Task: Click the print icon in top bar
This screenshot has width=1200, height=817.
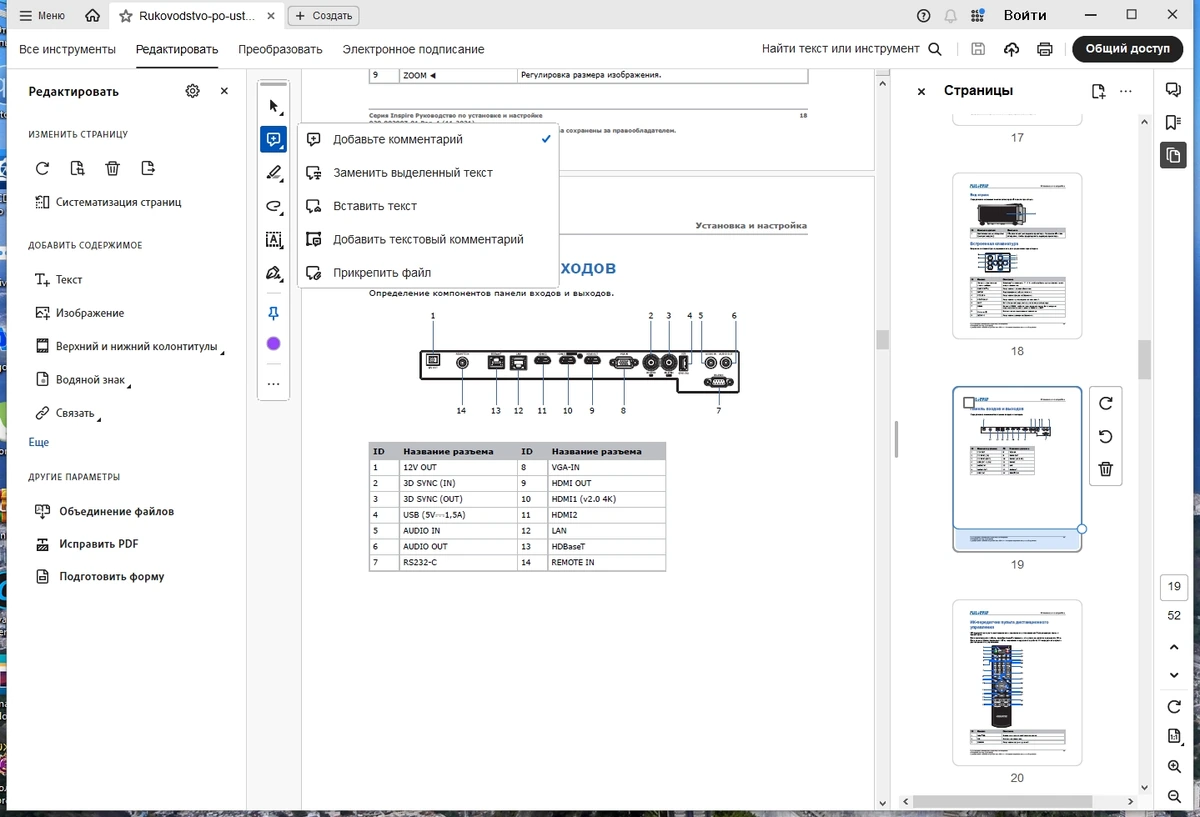Action: point(1045,49)
